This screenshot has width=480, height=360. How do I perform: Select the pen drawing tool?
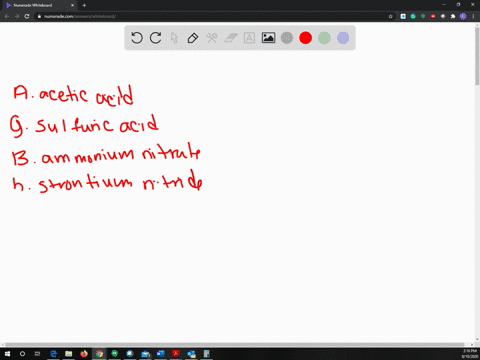193,38
